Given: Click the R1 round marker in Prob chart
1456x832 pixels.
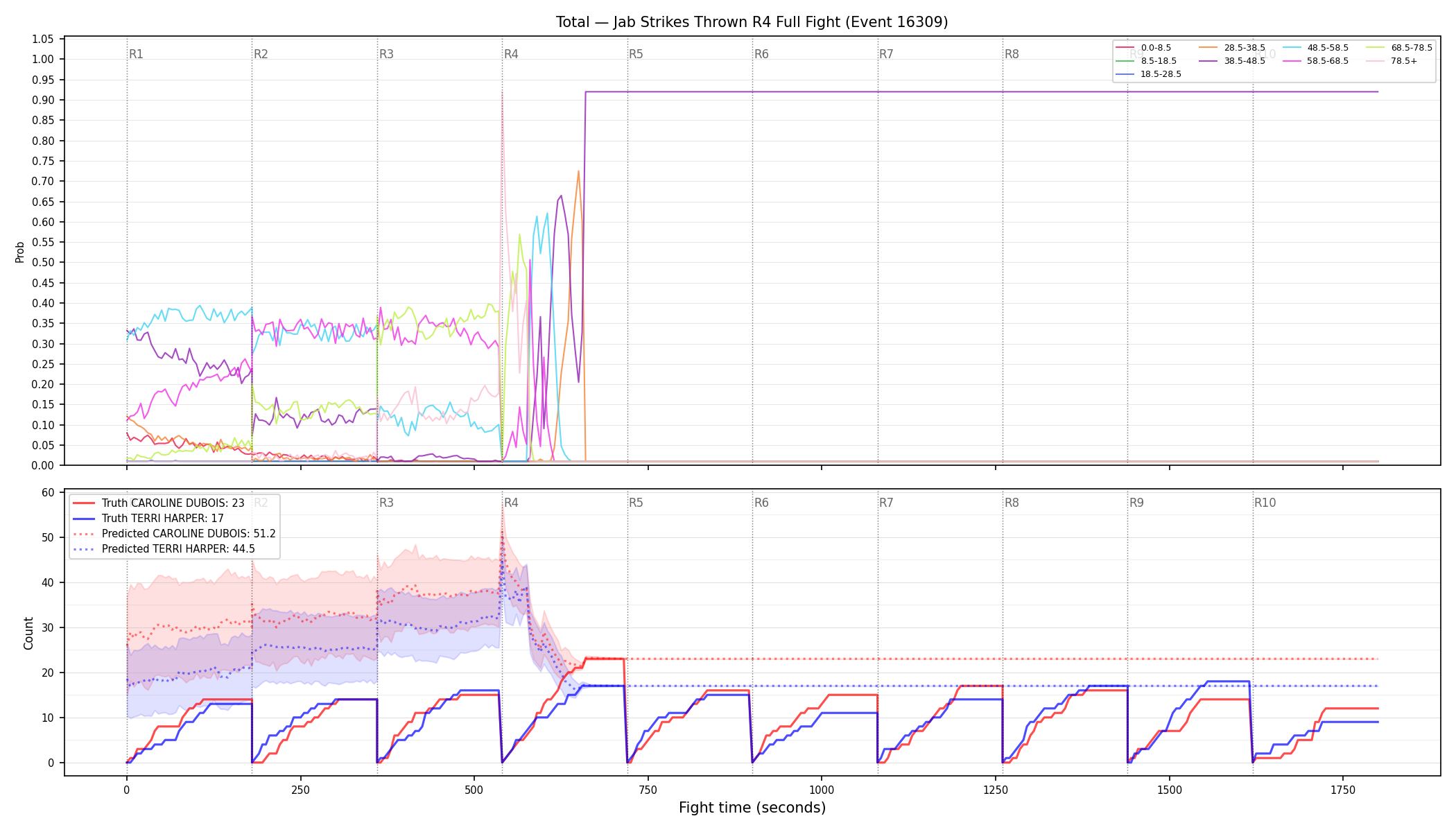Looking at the screenshot, I should (x=136, y=54).
